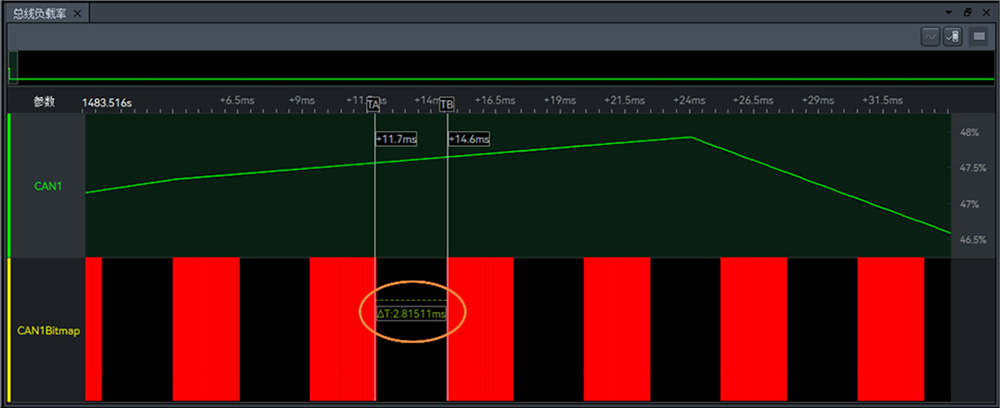Screen dimensions: 1000x408
Task: Click the TA cursor marker
Action: pyautogui.click(x=373, y=104)
